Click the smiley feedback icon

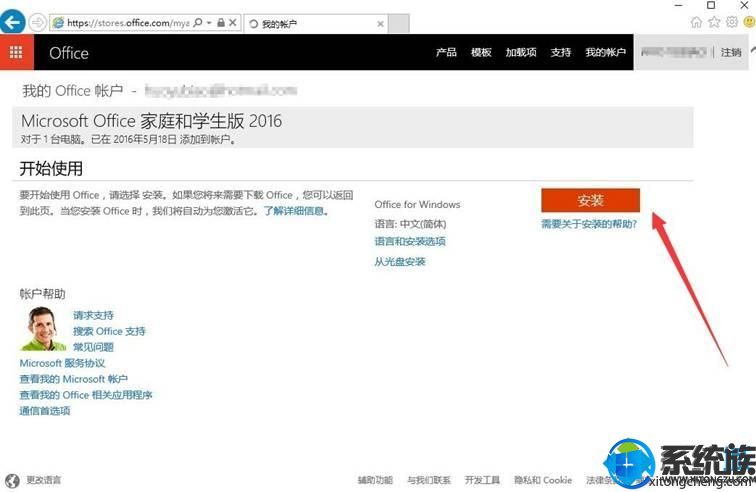[x=750, y=22]
